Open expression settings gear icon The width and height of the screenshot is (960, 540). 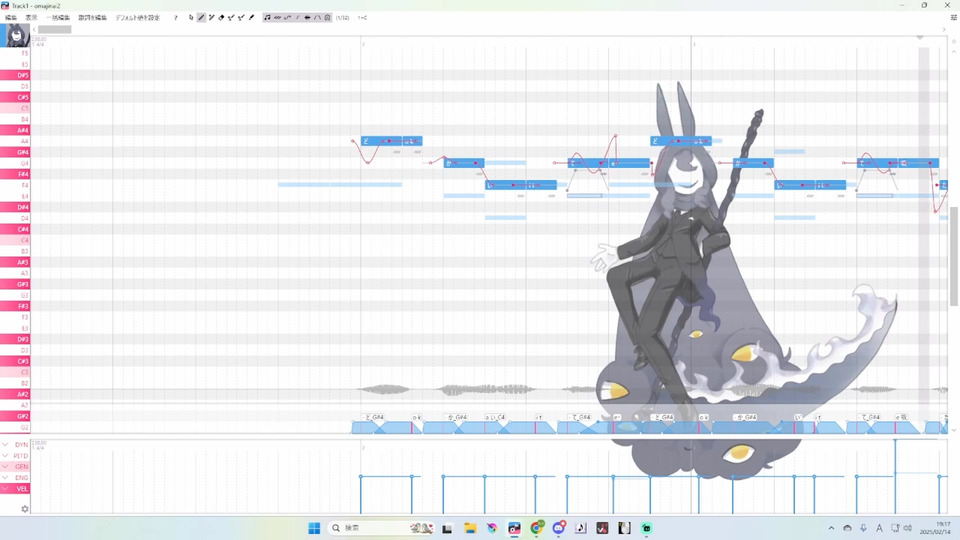pyautogui.click(x=24, y=509)
